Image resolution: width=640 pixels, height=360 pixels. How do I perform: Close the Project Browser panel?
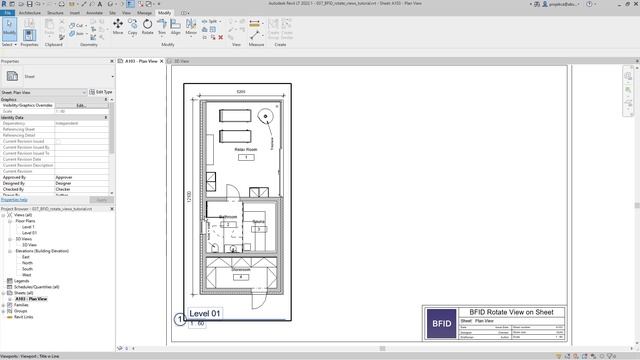point(112,209)
